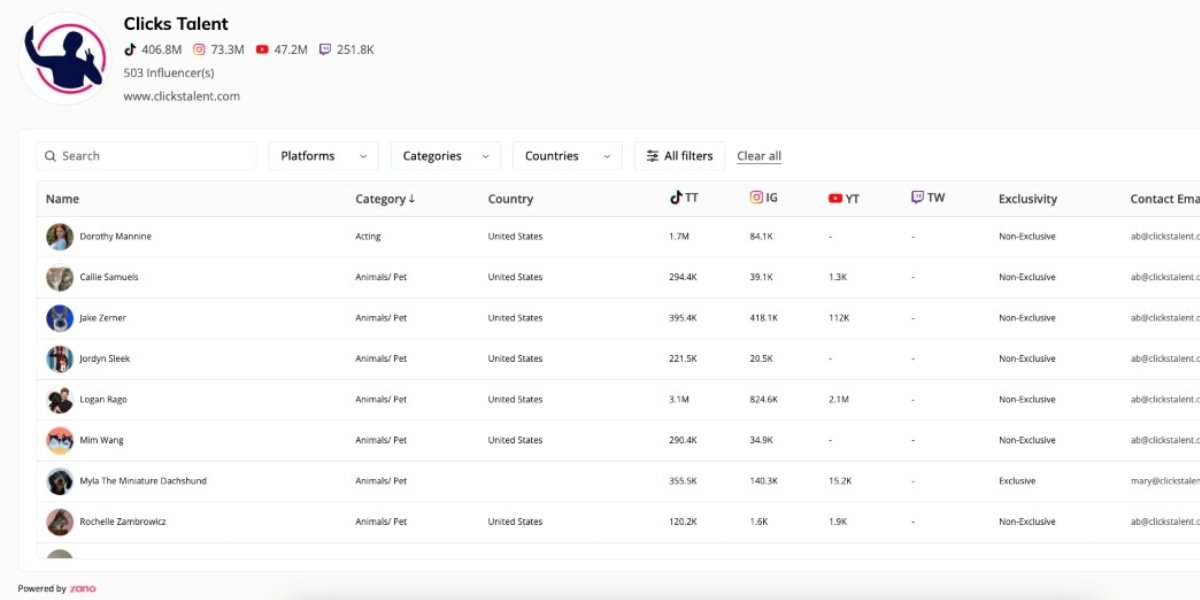Click the YouTube icon beside 47.2M
The image size is (1200, 600).
(262, 49)
